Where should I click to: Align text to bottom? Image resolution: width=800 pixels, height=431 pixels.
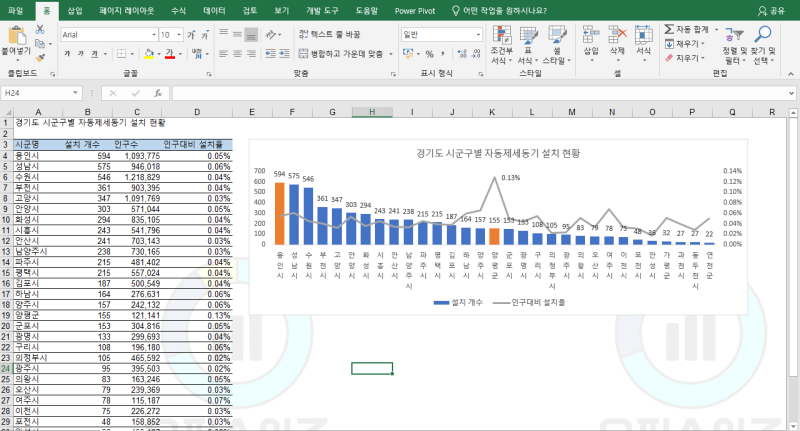pos(251,34)
